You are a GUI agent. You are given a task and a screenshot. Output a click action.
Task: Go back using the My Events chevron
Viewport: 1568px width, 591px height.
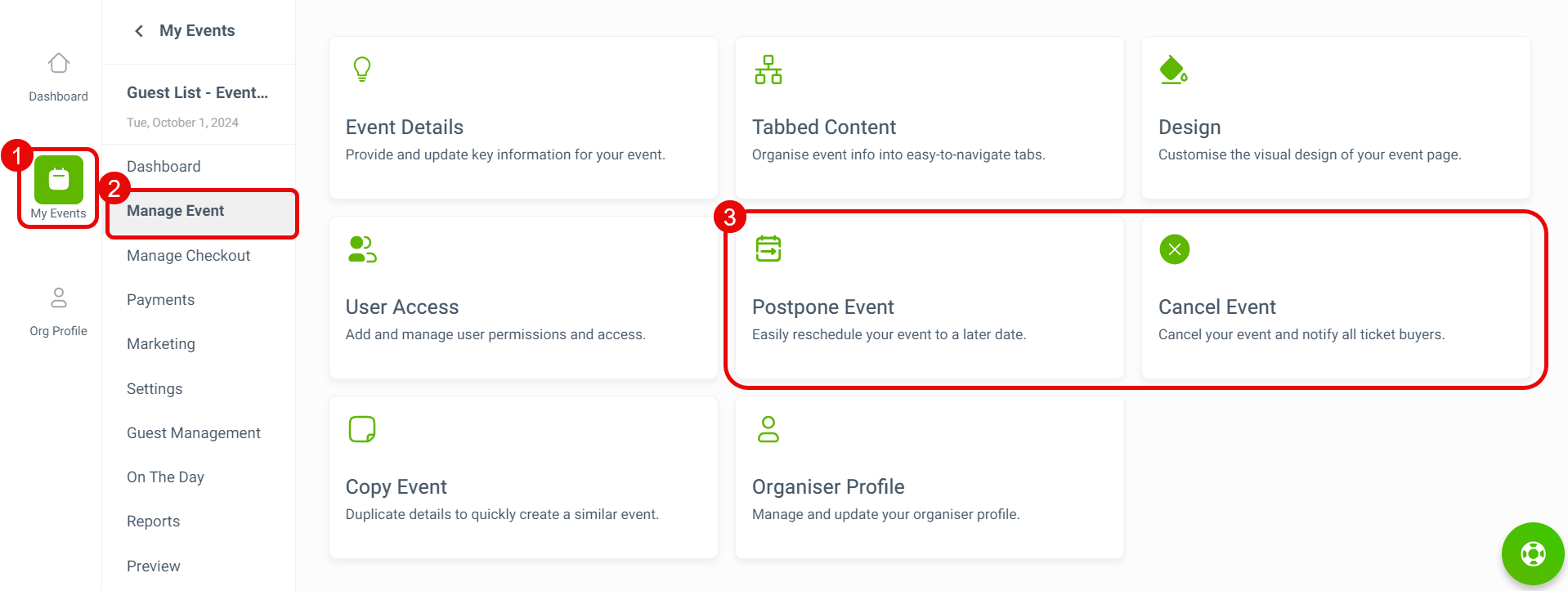(139, 31)
